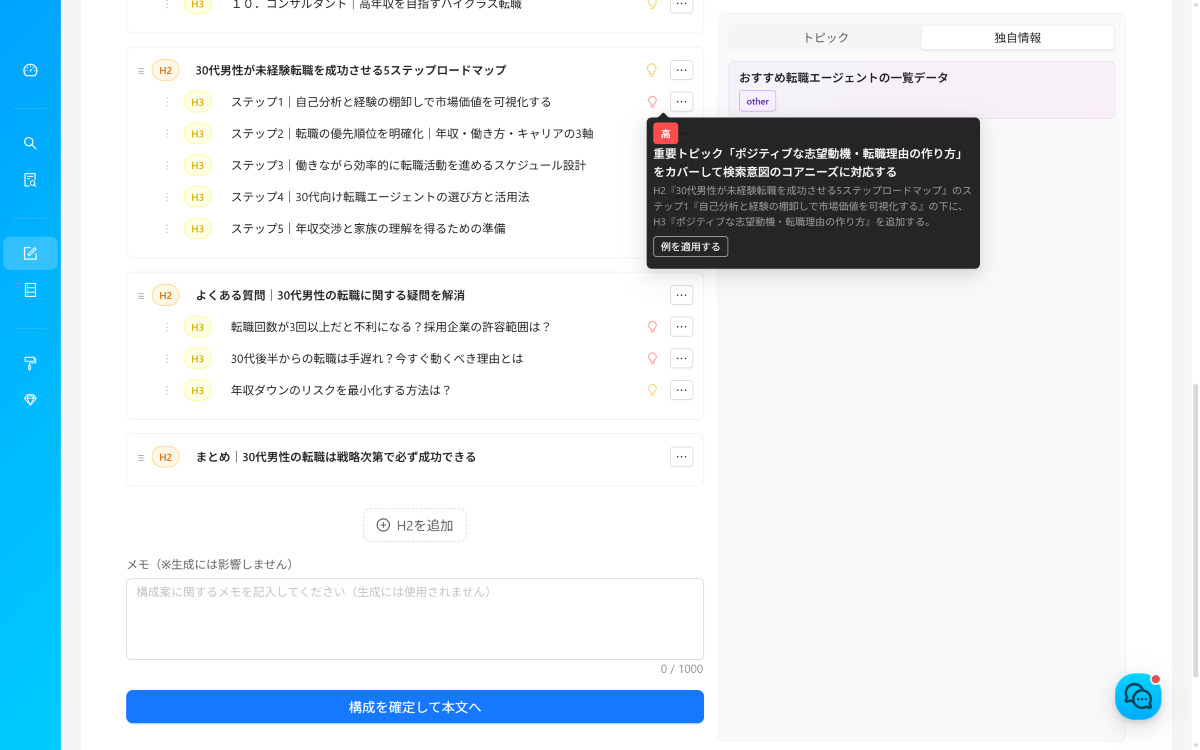
Task: Open the options menu for ステップ5 heading
Action: coord(681,228)
